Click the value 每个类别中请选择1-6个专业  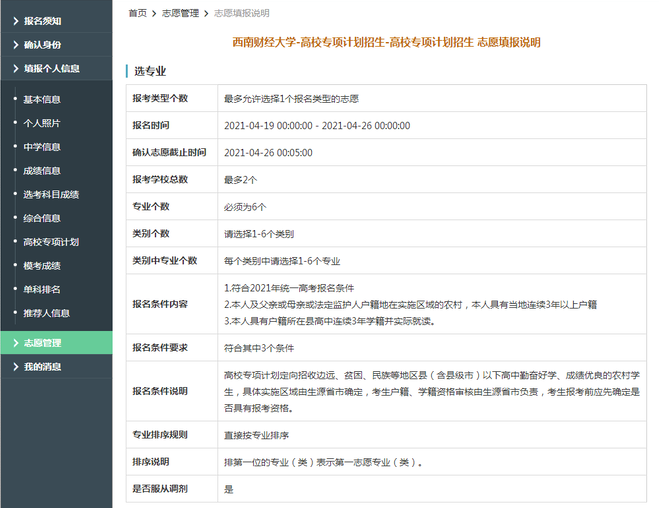282,261
